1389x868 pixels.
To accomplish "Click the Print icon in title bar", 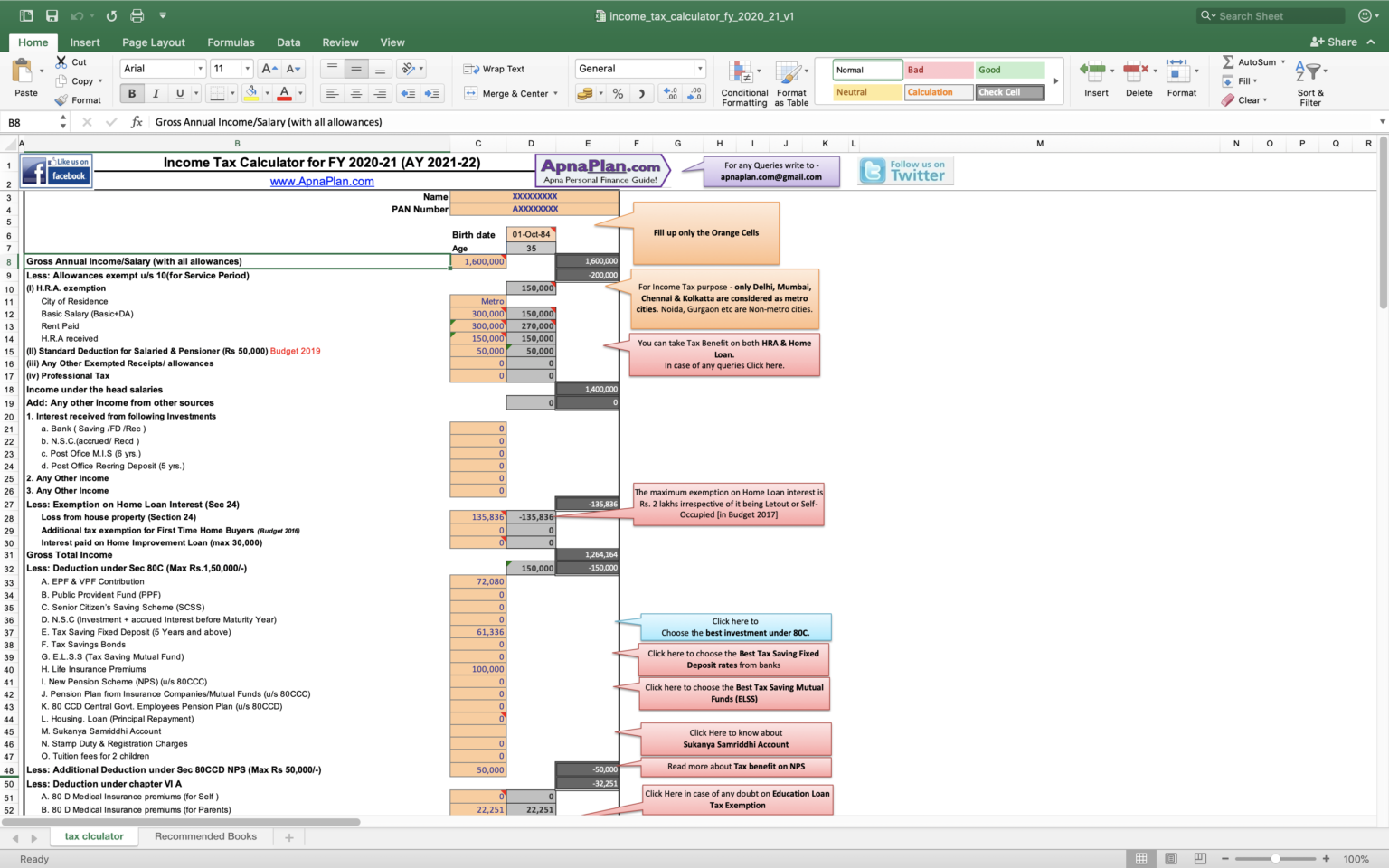I will coord(137,15).
